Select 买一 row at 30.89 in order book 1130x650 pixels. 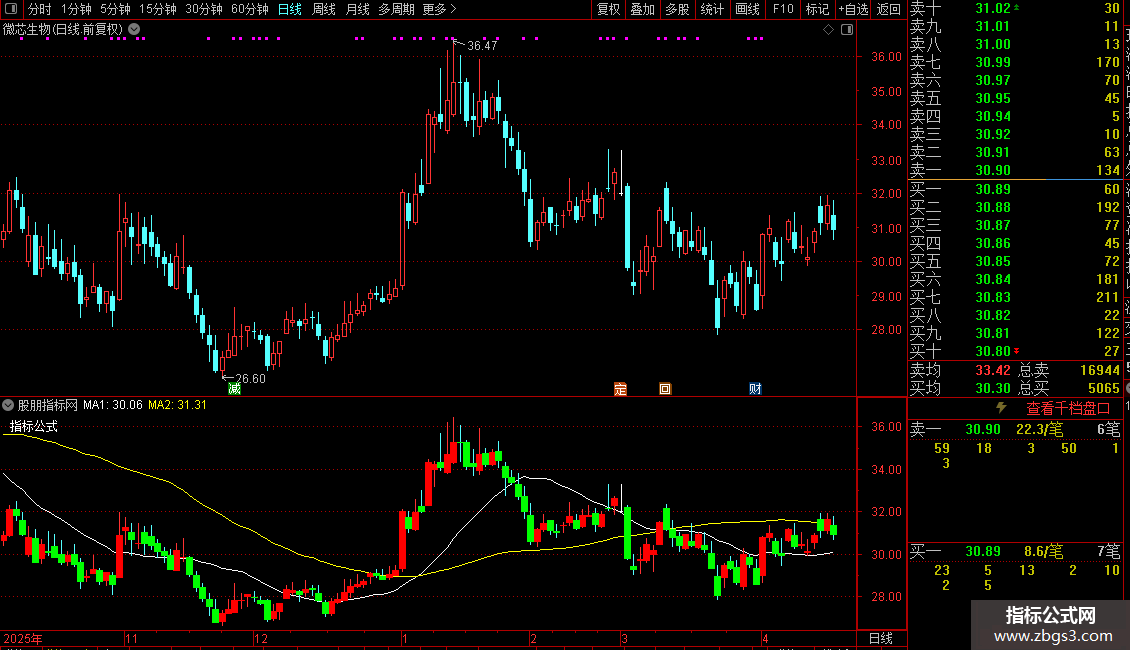1015,189
